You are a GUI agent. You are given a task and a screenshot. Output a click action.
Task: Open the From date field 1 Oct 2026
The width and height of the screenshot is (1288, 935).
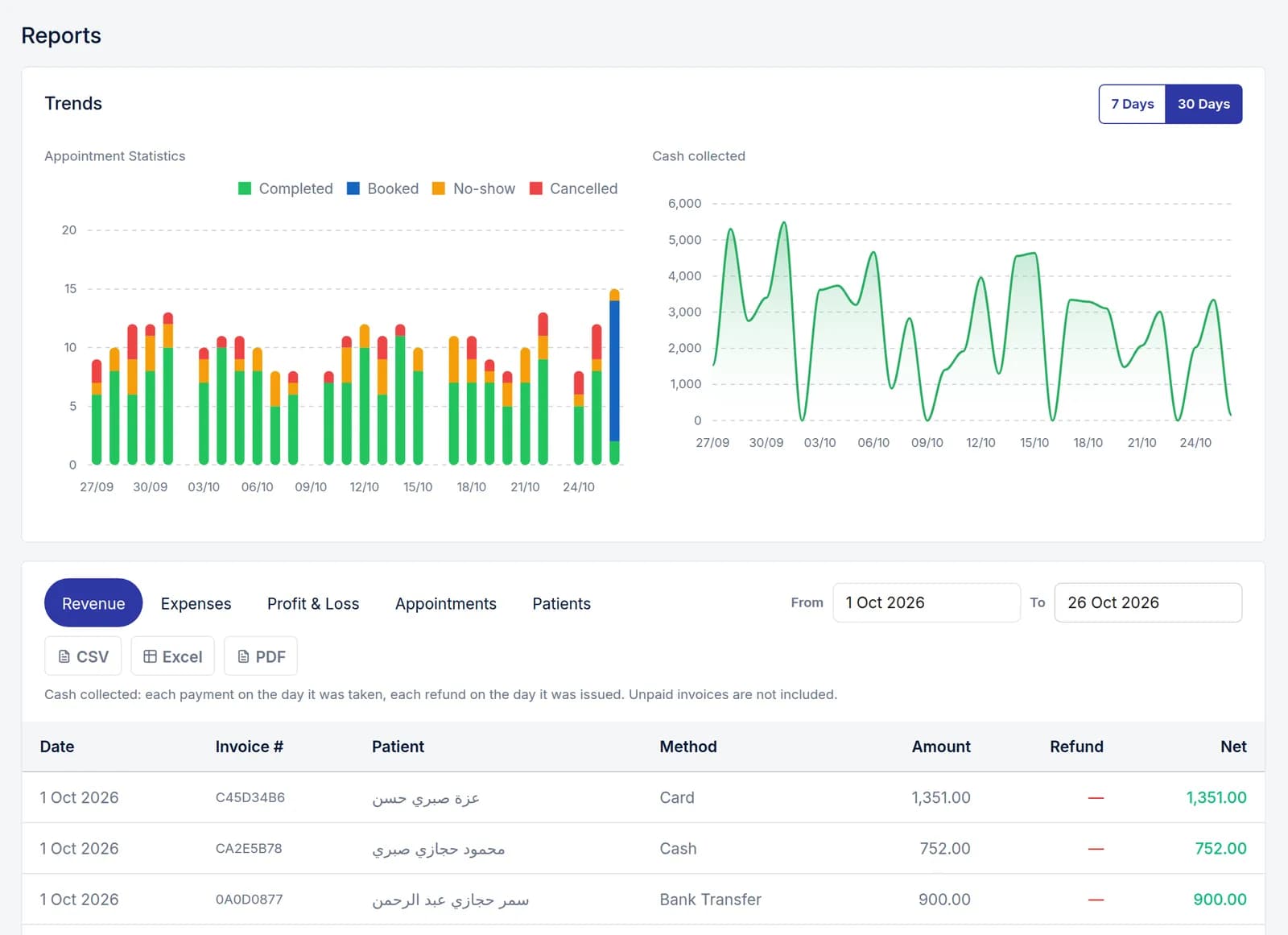927,602
